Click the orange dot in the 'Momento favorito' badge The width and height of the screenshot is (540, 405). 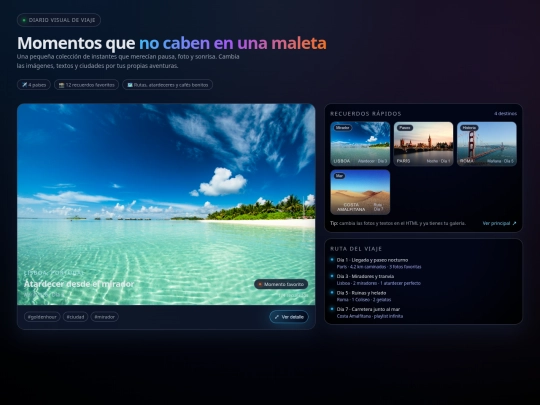[x=260, y=284]
